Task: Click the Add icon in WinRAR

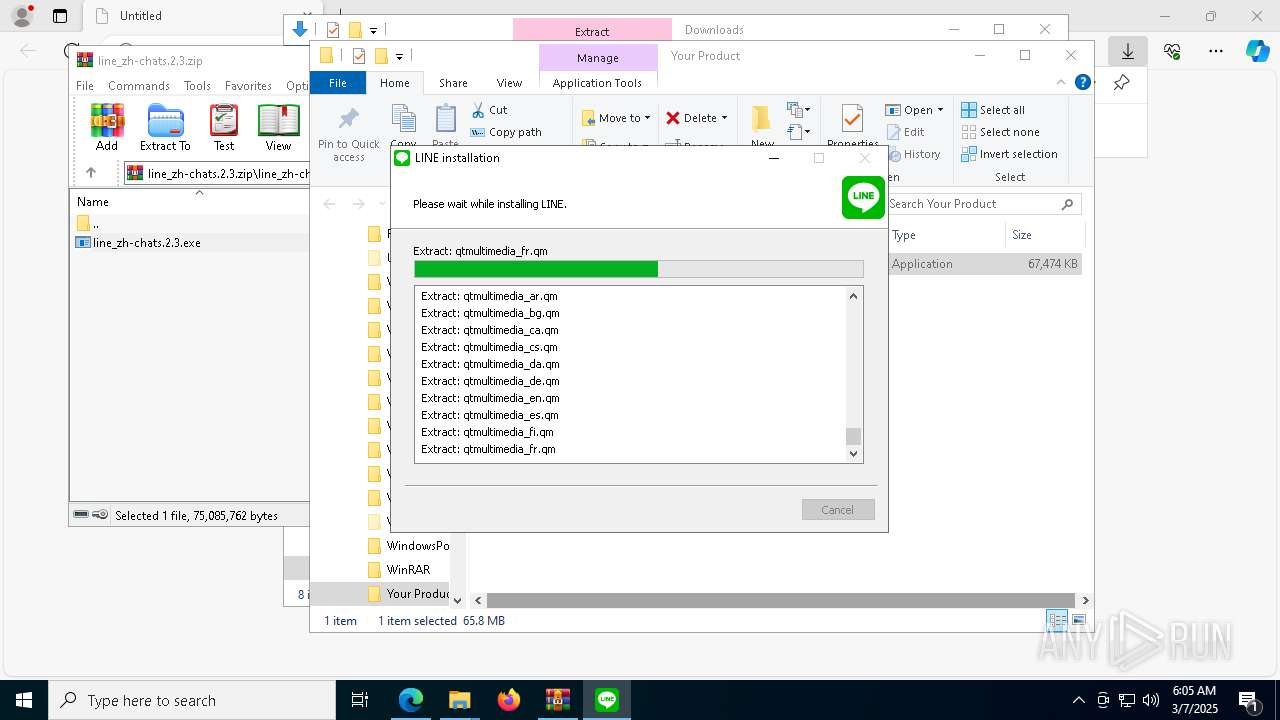Action: pos(107,127)
